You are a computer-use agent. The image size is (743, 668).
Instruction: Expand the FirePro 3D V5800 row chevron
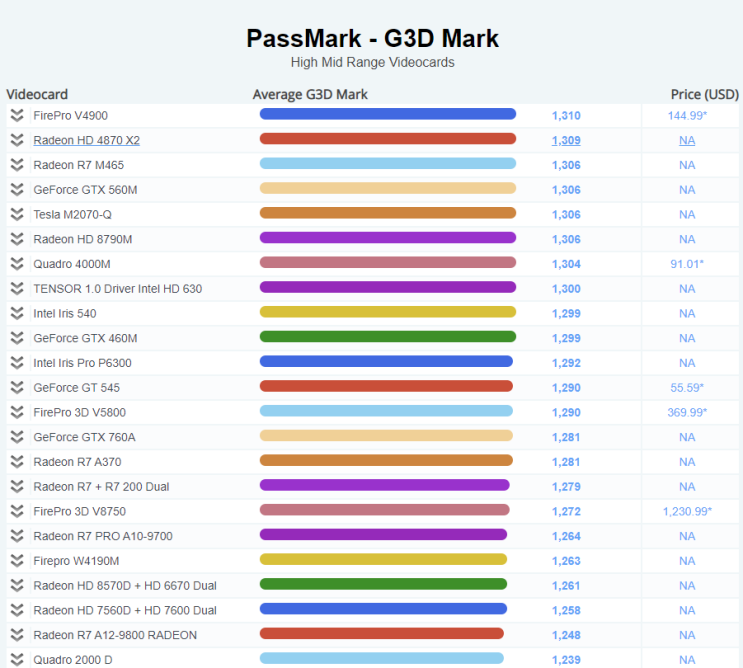click(17, 412)
